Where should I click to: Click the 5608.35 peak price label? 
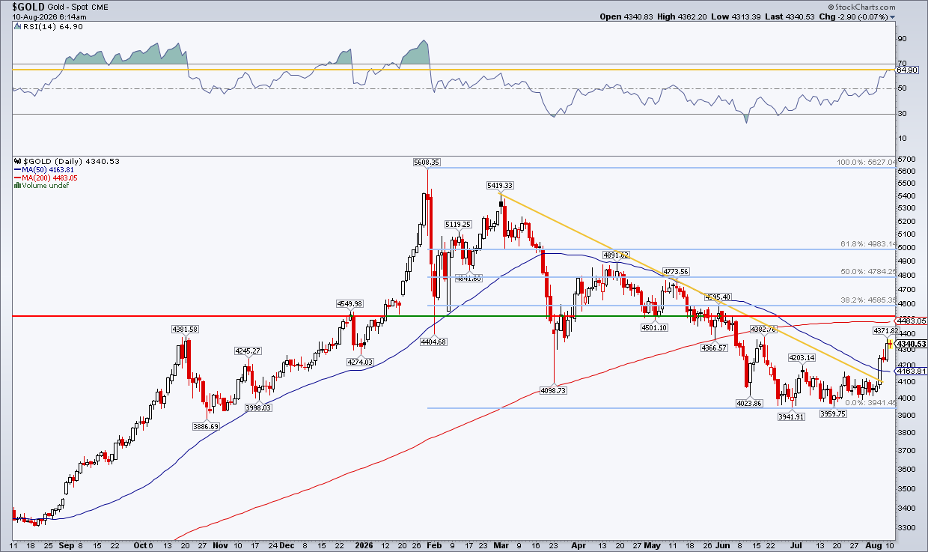[x=427, y=162]
